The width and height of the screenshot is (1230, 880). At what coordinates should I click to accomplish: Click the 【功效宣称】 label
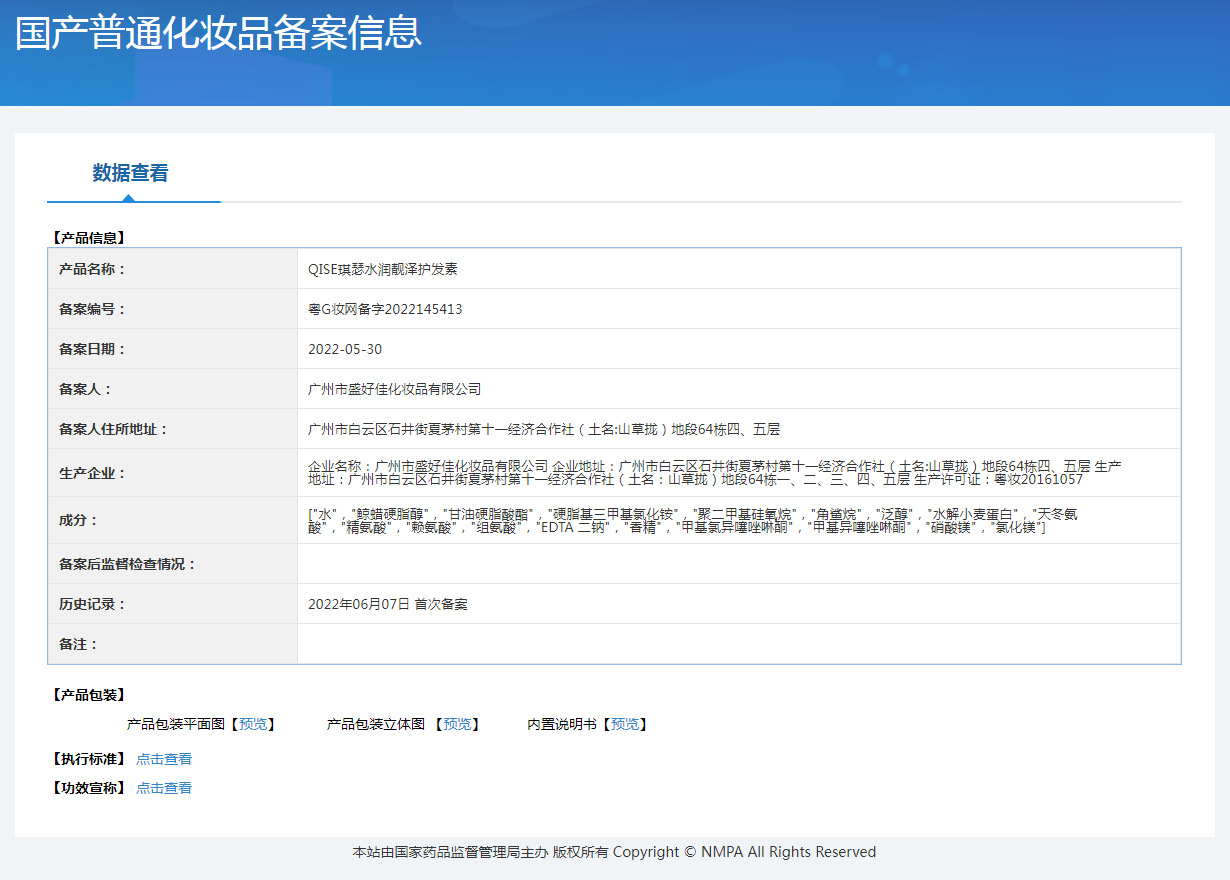[88, 788]
